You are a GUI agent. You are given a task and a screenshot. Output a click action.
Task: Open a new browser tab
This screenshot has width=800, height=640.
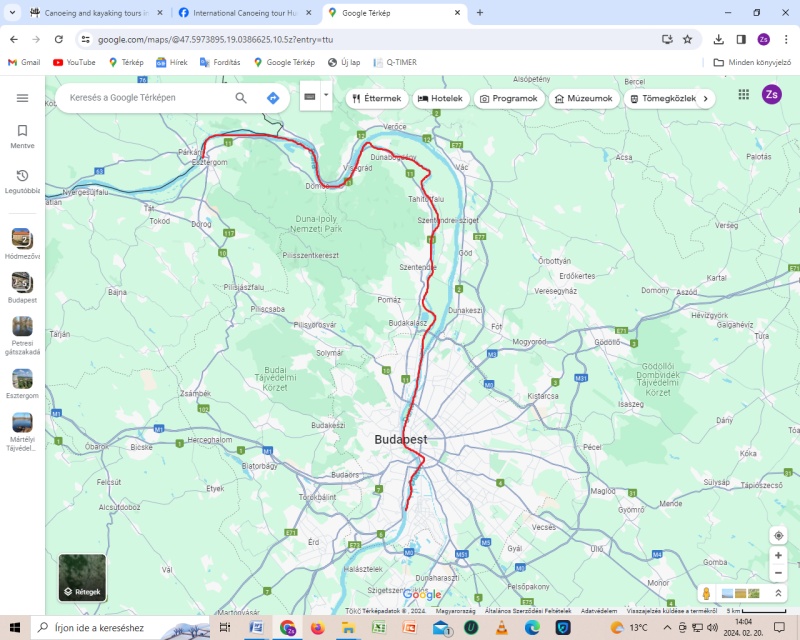click(480, 13)
